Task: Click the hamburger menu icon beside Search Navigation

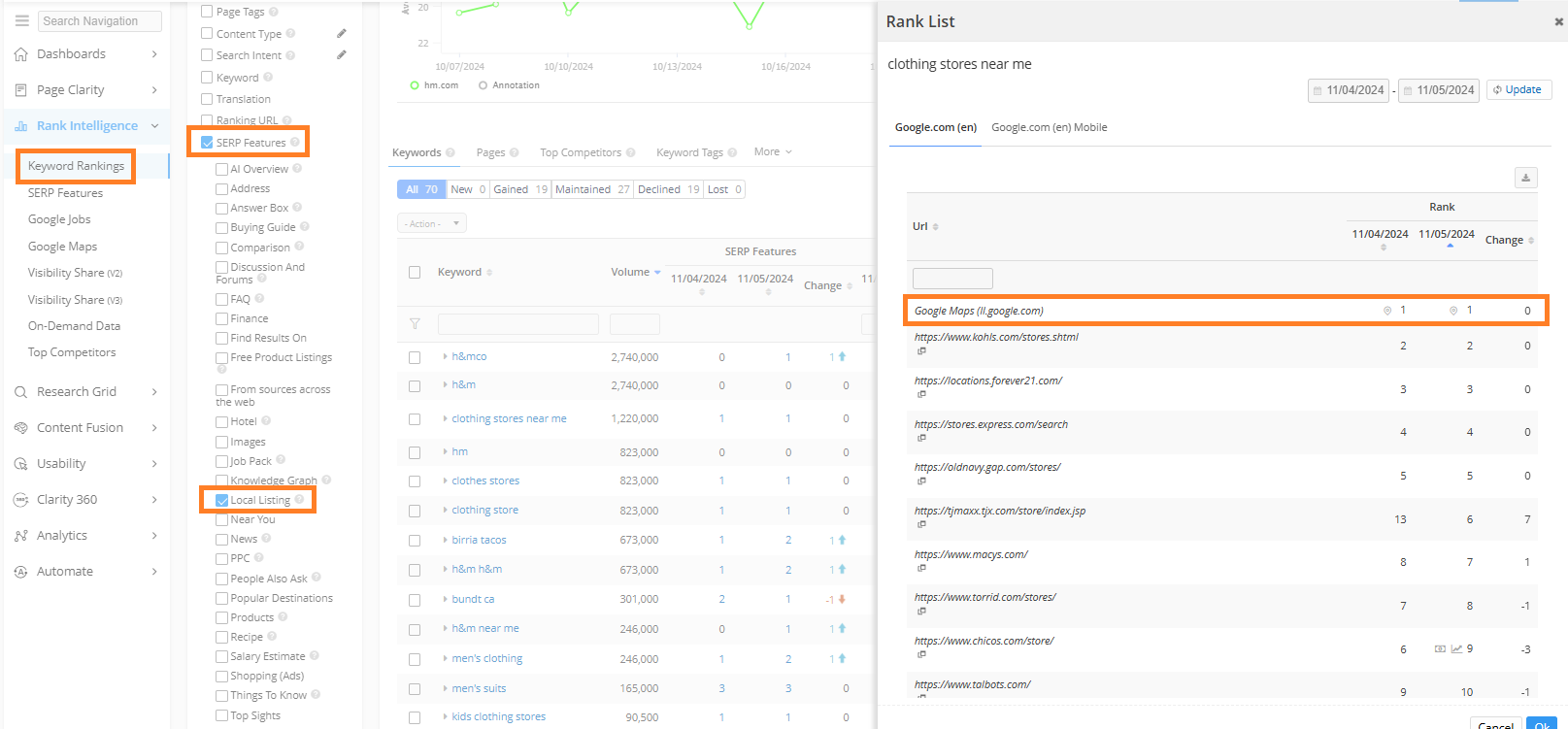Action: 21,20
